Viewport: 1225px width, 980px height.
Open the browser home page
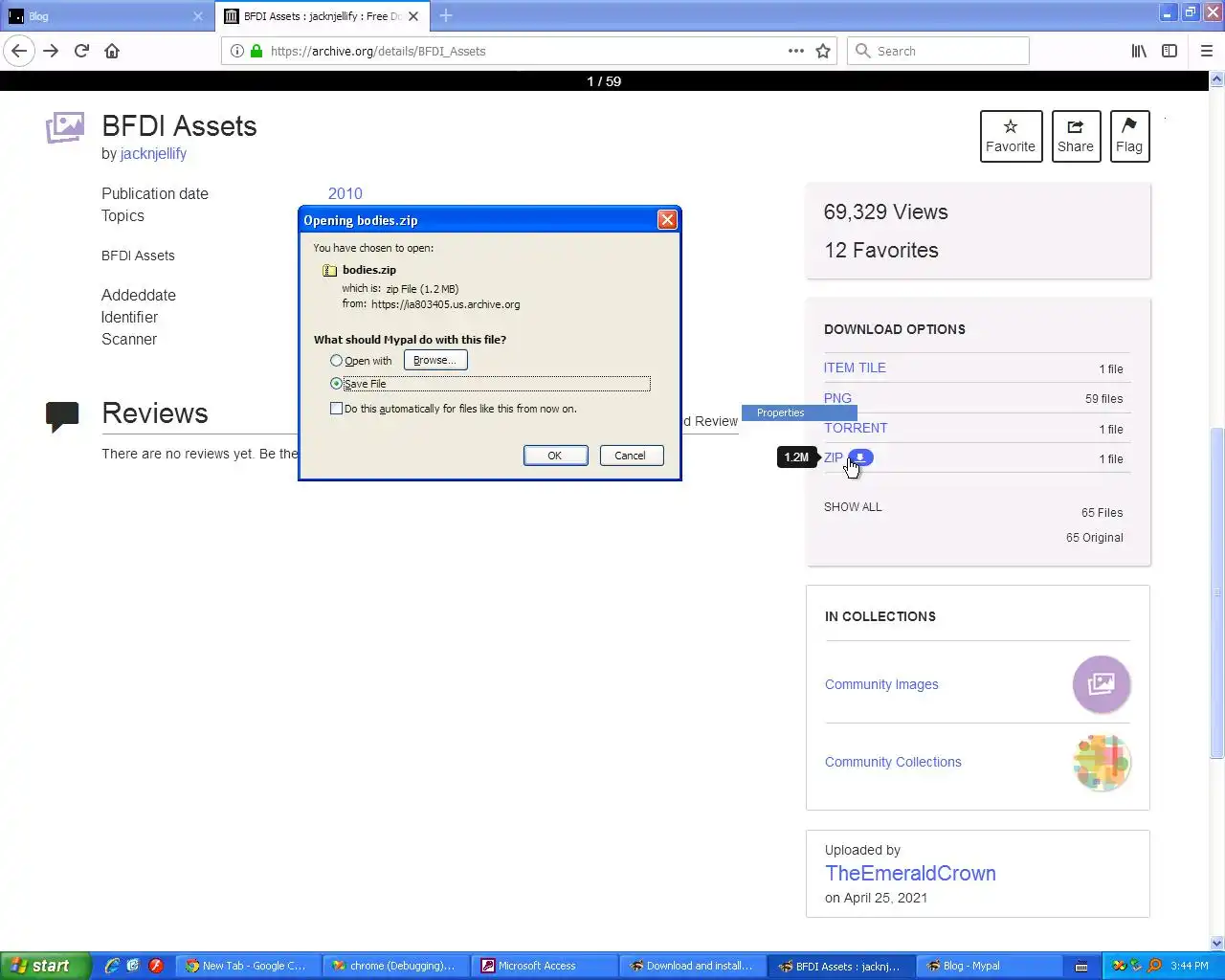point(112,51)
